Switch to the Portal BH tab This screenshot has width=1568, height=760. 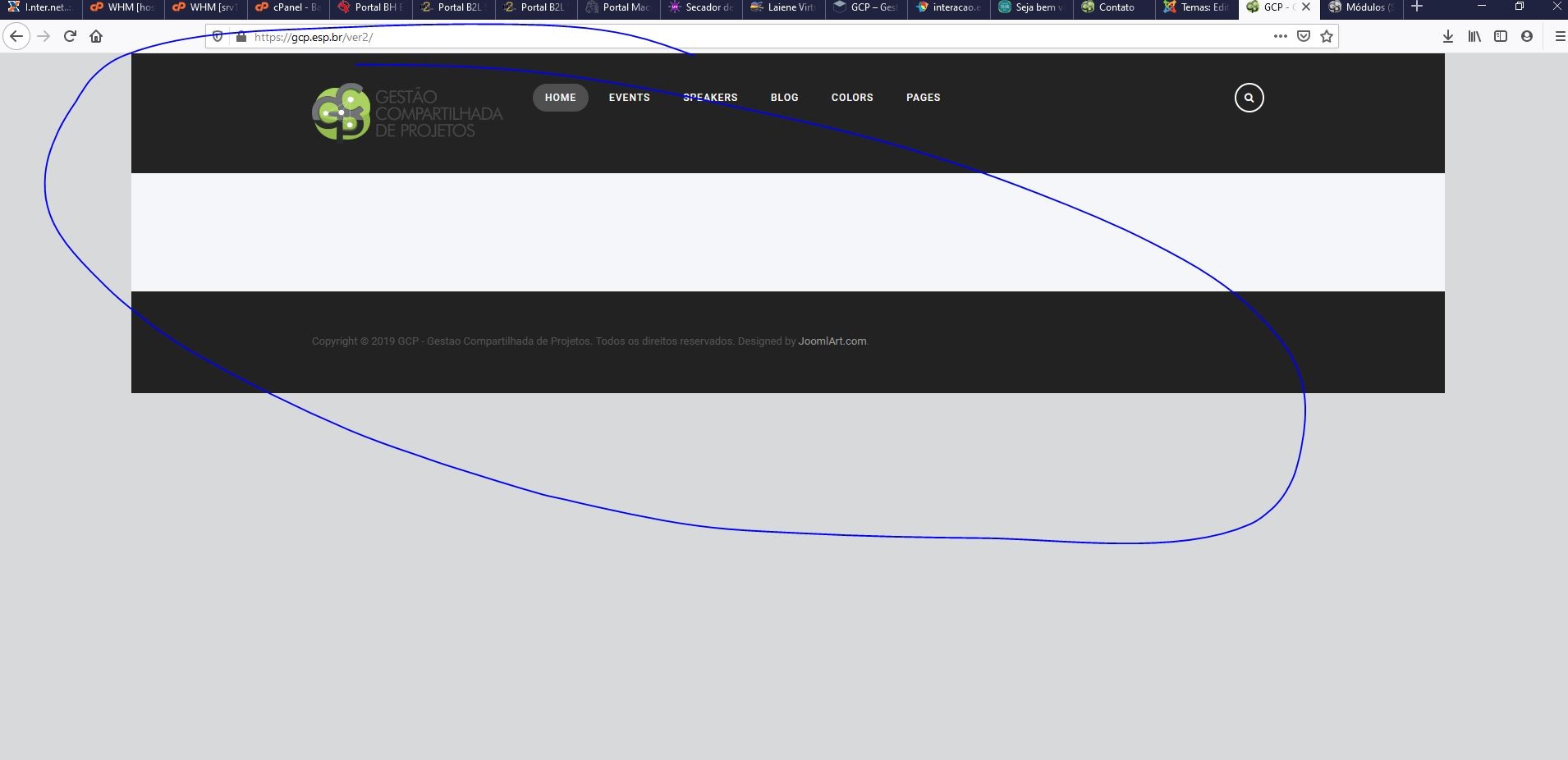[x=371, y=7]
